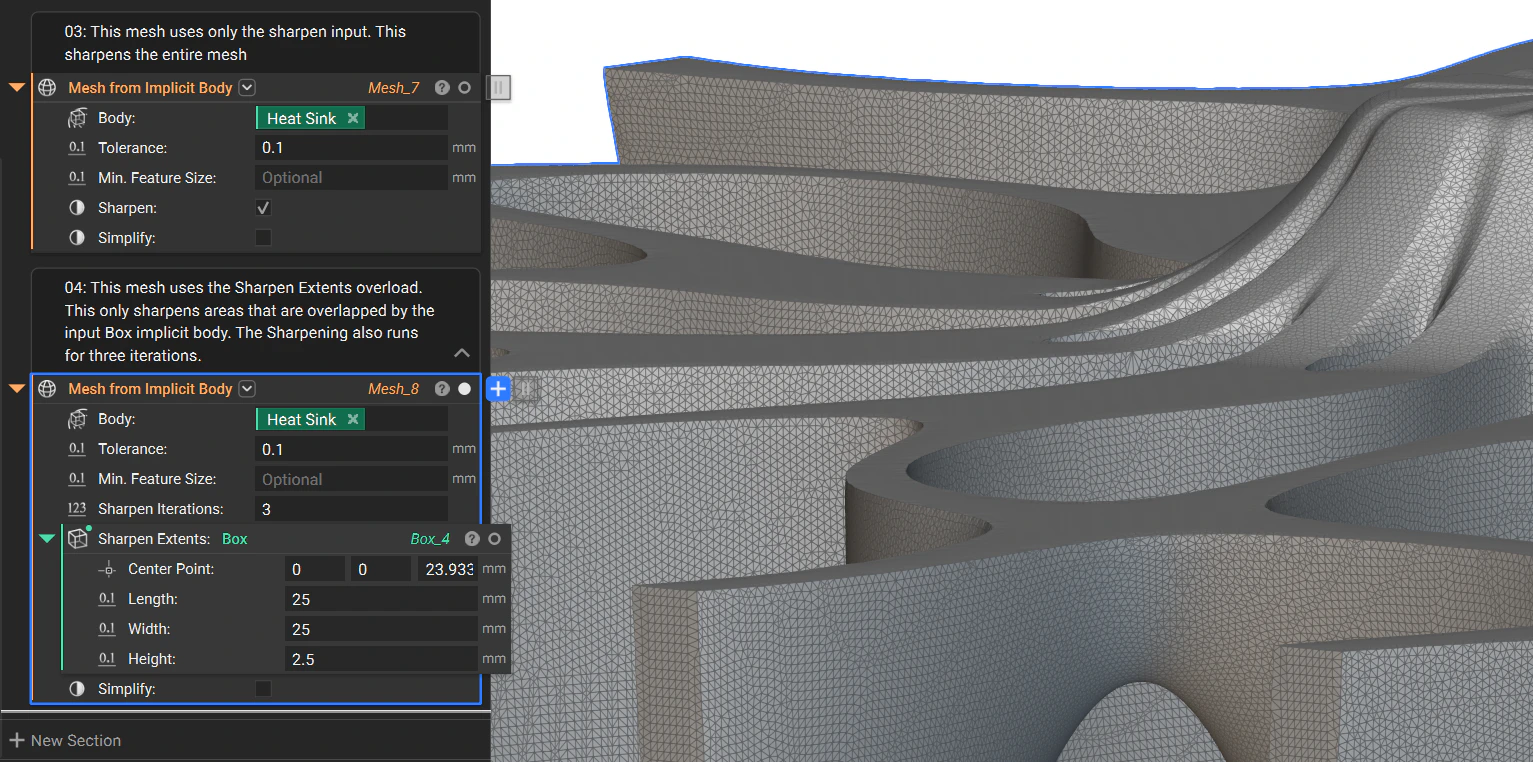Viewport: 1533px width, 762px height.
Task: Open the Mesh from Implicit Body dropdown on Mesh_8
Action: coord(246,388)
